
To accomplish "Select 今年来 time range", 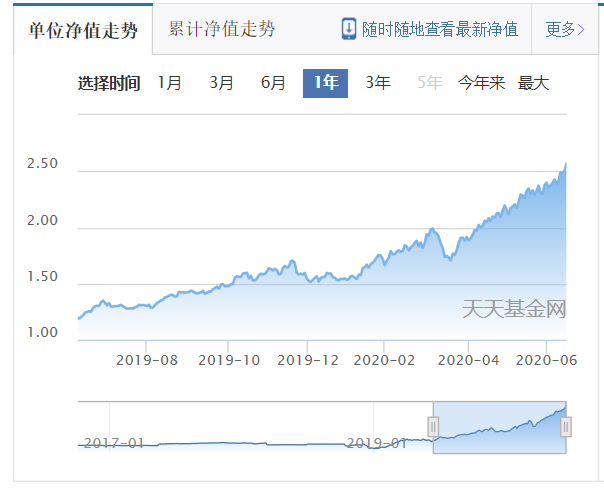I will click(x=482, y=83).
